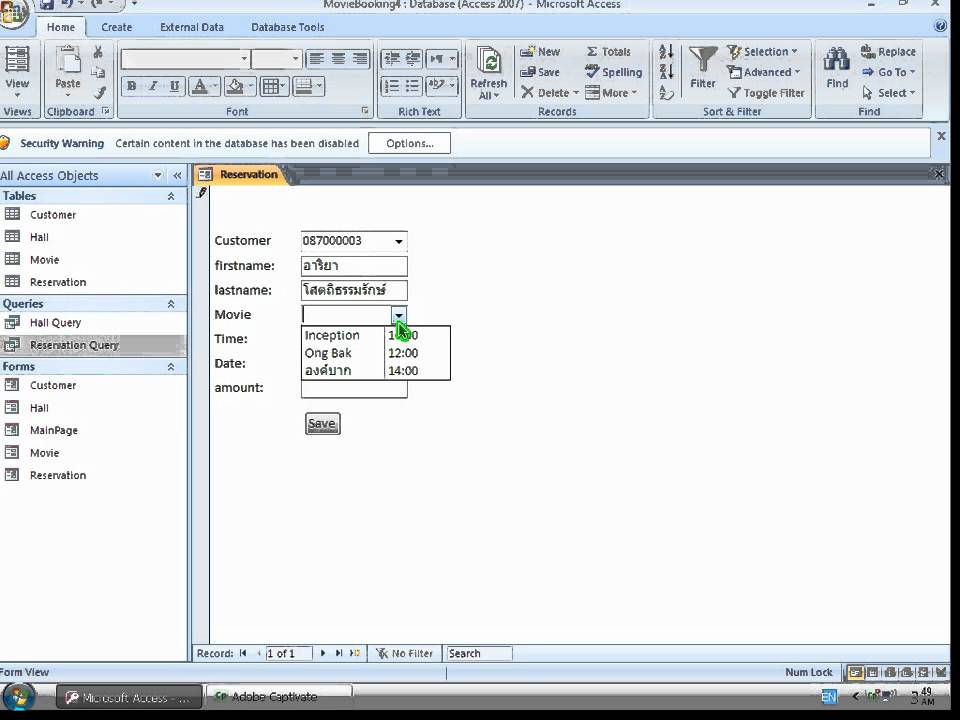
Task: Open the View button dropdown
Action: pos(17,96)
